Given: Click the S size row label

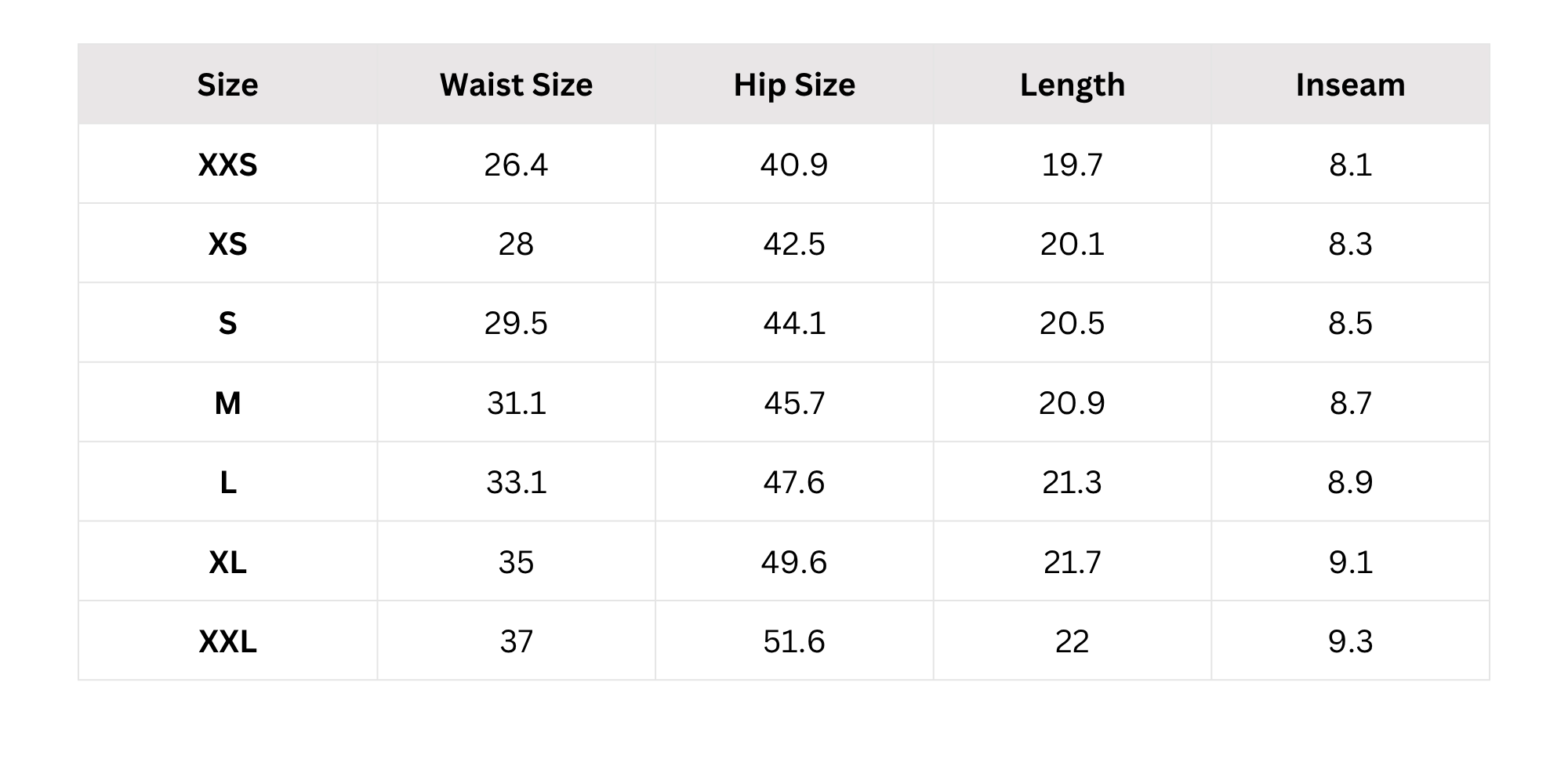Looking at the screenshot, I should (x=227, y=323).
